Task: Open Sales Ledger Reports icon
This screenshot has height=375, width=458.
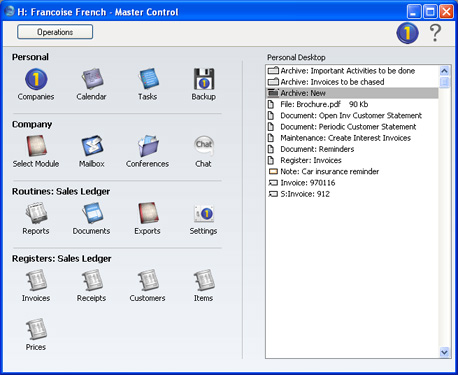Action: [36, 213]
